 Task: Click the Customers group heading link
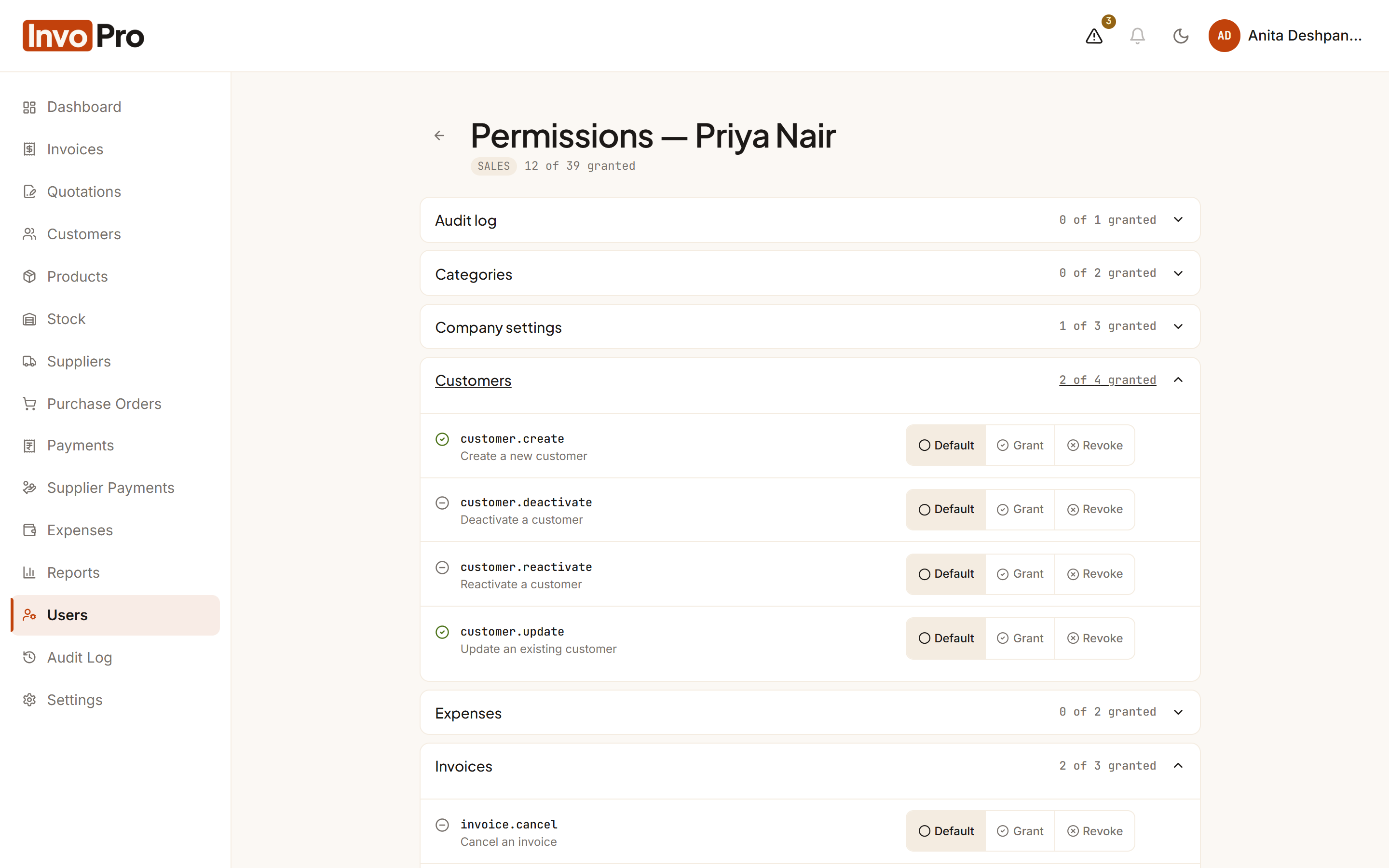coord(473,380)
